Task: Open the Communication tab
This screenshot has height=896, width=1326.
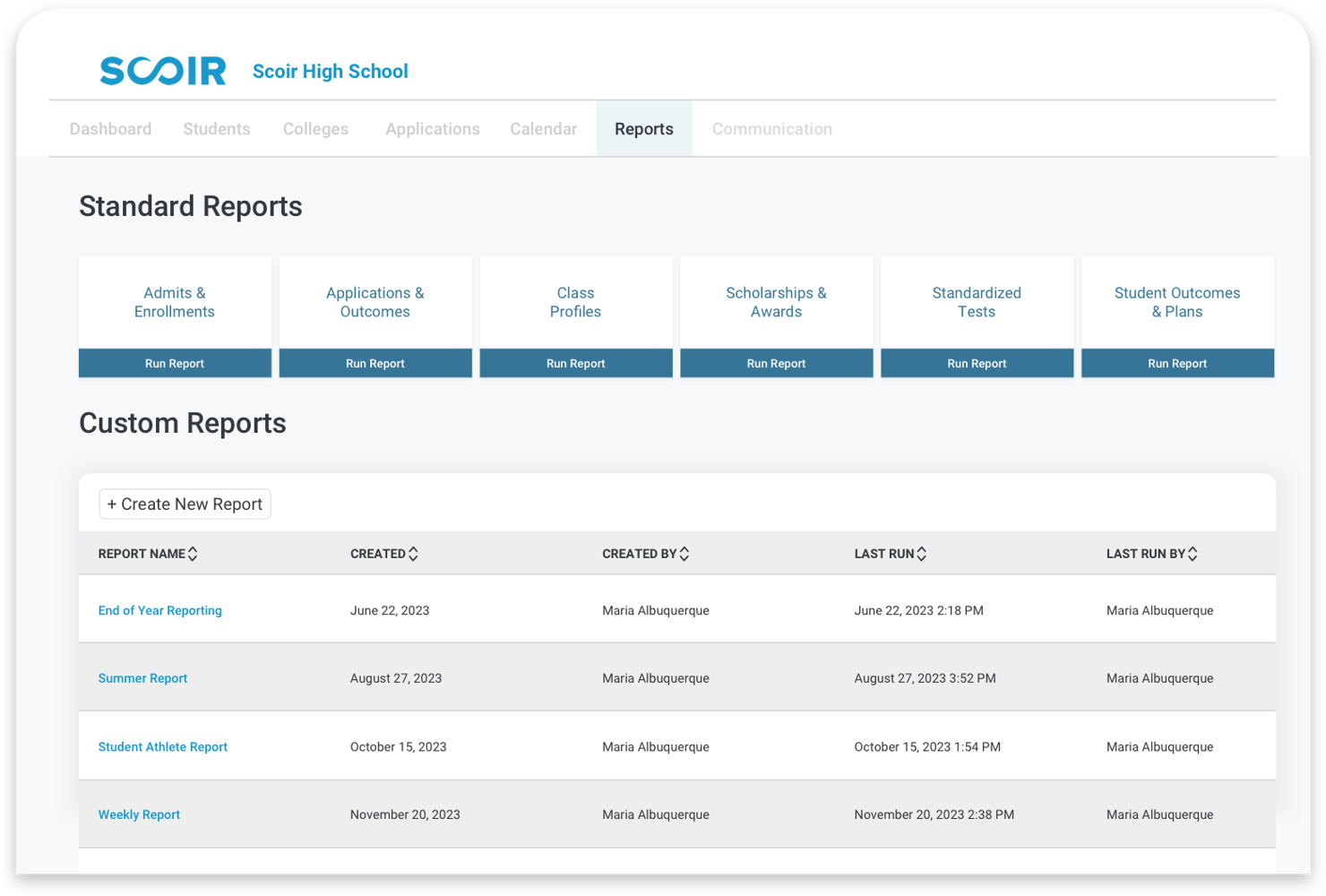Action: [771, 128]
